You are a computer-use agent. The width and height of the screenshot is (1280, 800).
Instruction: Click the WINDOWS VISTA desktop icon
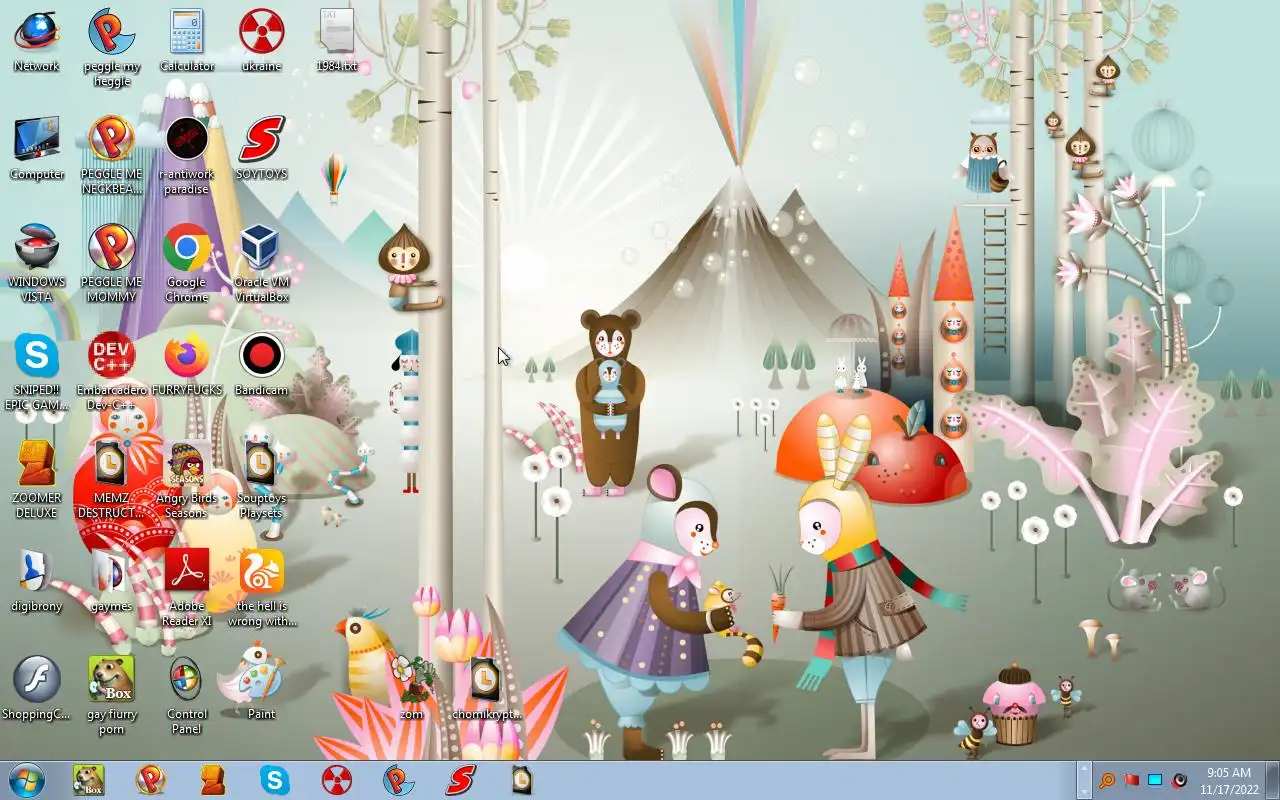(36, 263)
